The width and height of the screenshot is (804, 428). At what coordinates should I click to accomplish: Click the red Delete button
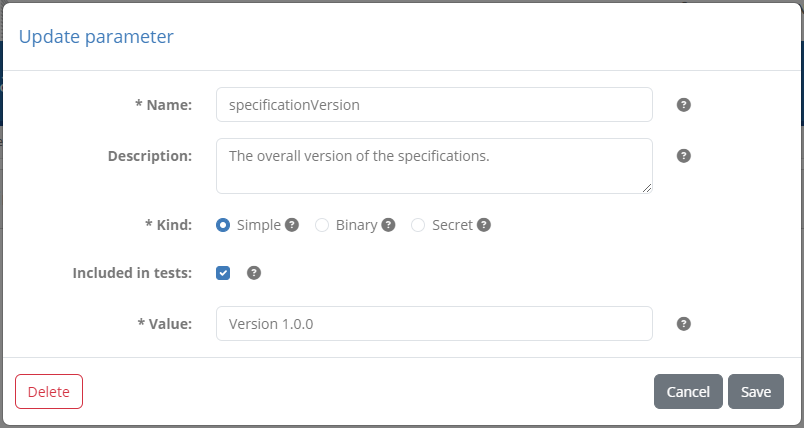[x=49, y=392]
